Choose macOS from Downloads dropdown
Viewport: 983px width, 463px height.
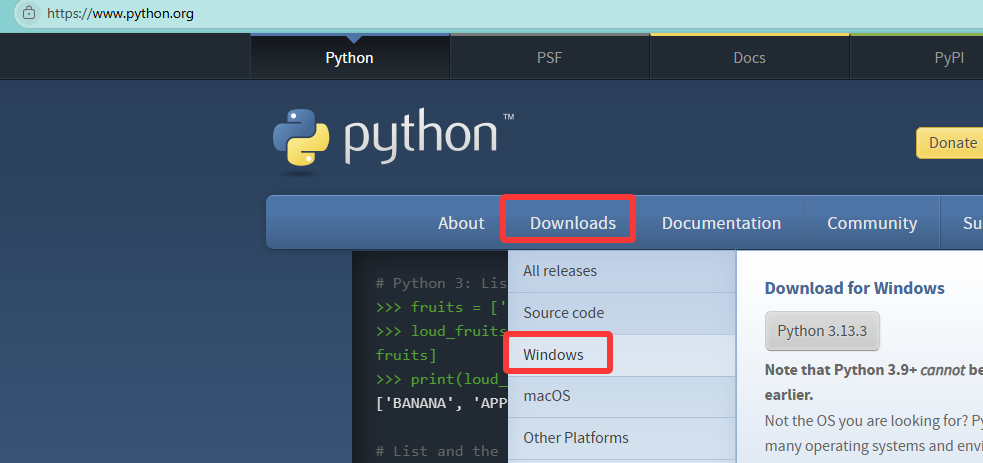pyautogui.click(x=621, y=397)
